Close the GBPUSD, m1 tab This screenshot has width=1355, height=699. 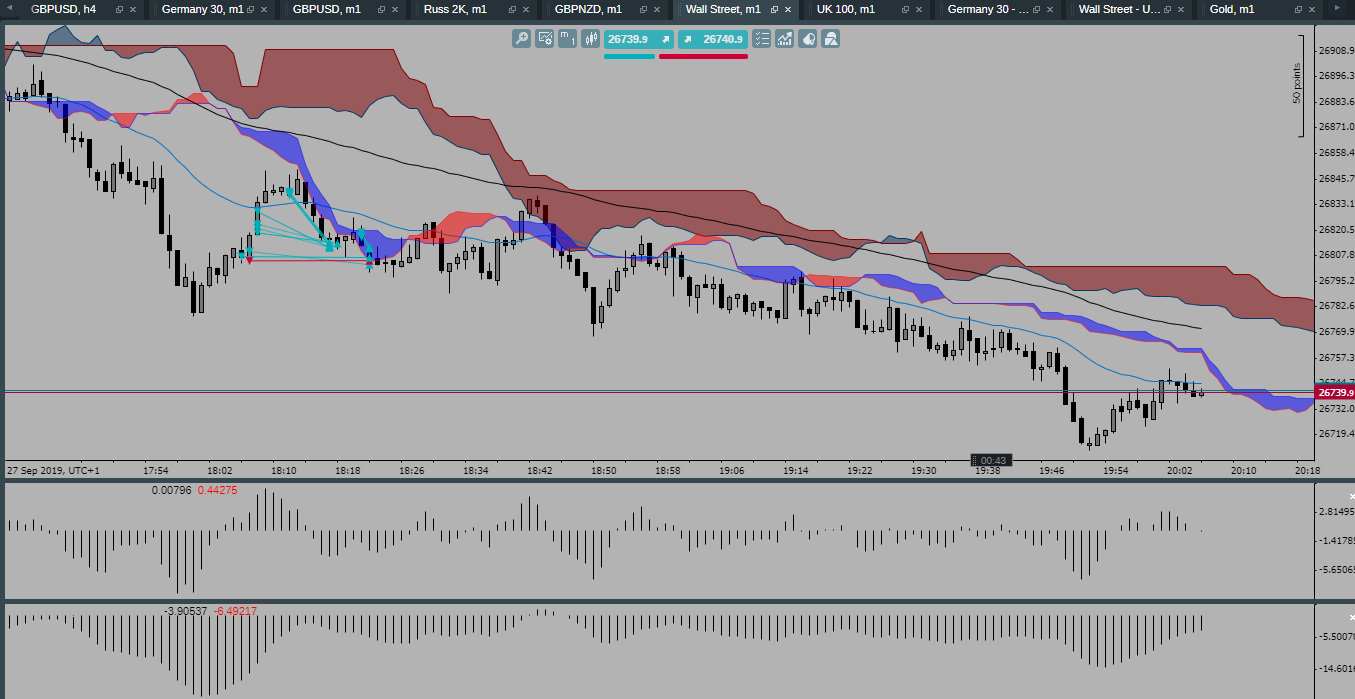click(x=395, y=9)
